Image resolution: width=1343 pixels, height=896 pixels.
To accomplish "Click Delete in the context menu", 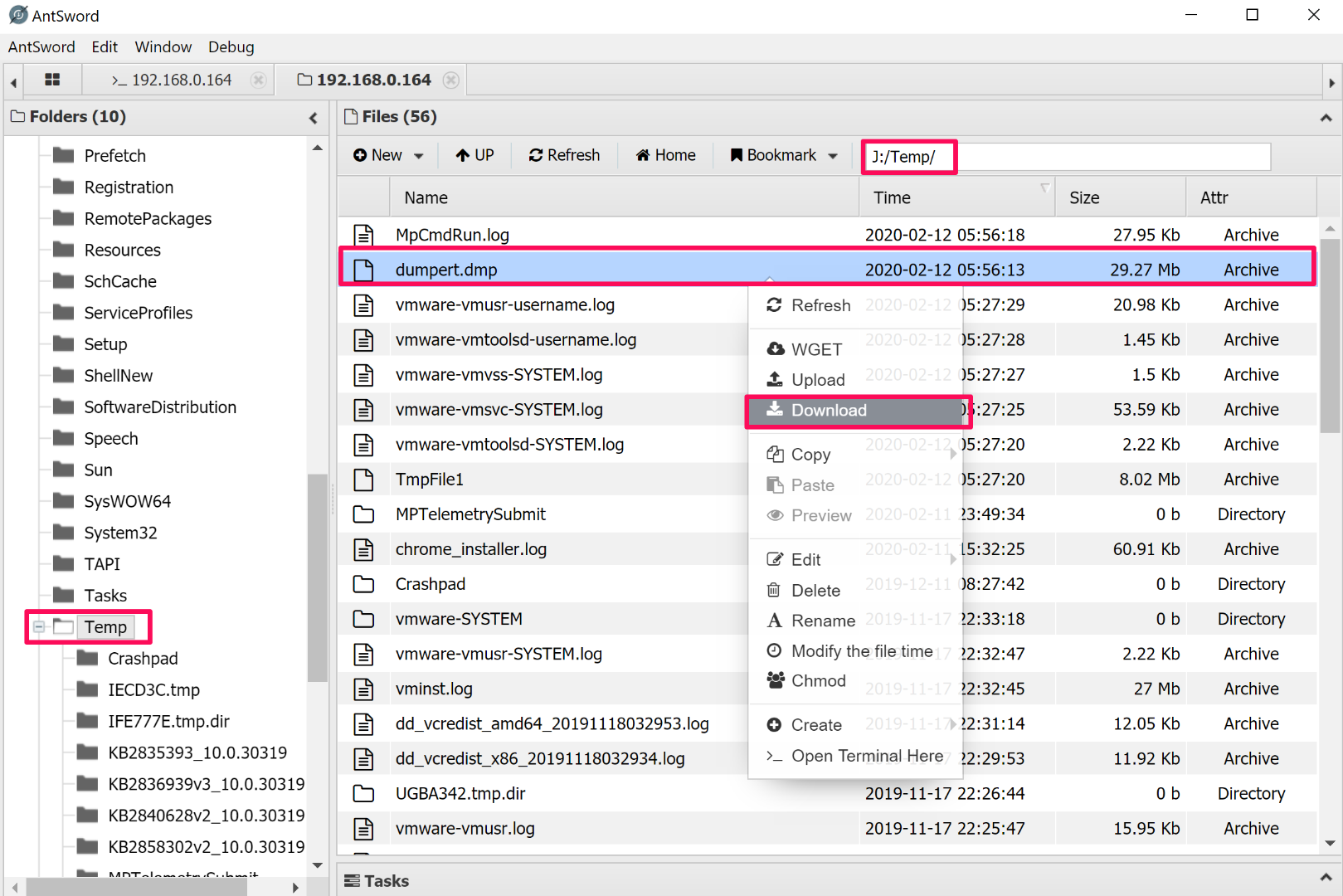I will click(815, 591).
